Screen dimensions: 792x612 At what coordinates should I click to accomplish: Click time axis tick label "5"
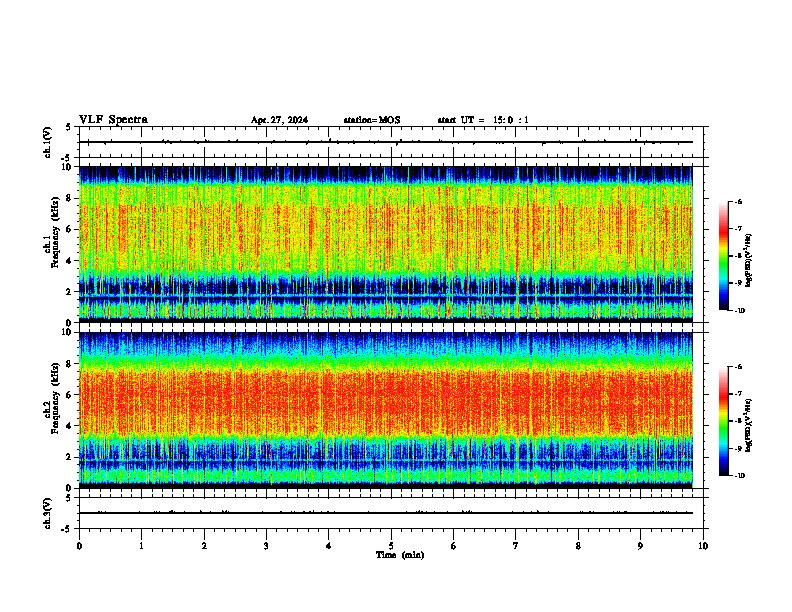pos(391,546)
